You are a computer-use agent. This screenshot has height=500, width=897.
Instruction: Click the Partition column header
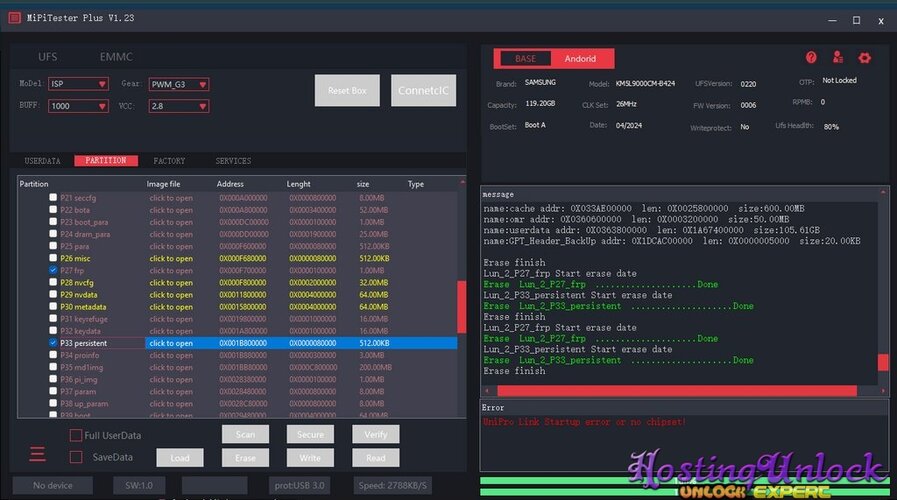pos(34,184)
